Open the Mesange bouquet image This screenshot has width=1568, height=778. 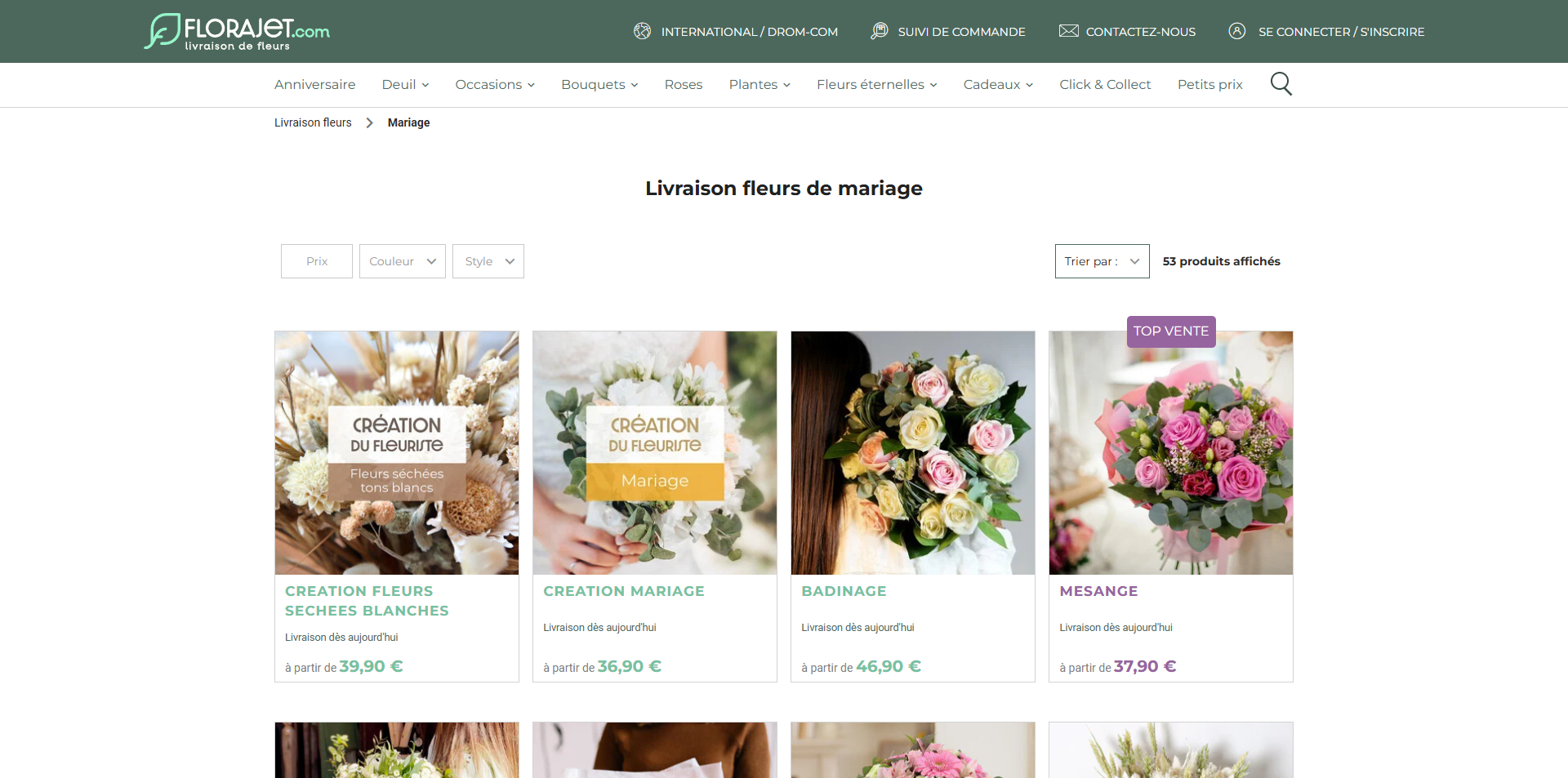1171,452
